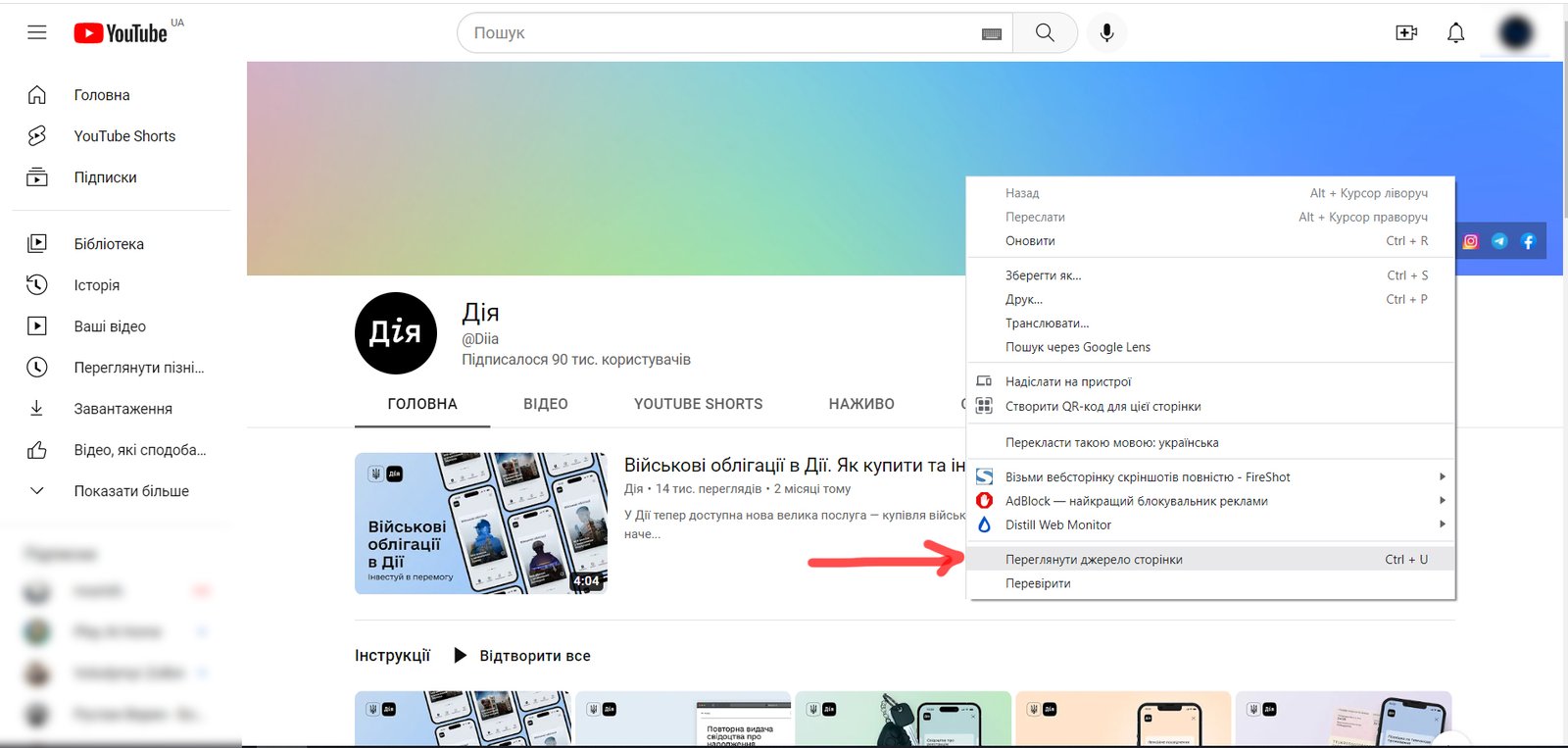Select Переглянути джерело сторінки in context menu
The image size is (1568, 748).
[1094, 560]
